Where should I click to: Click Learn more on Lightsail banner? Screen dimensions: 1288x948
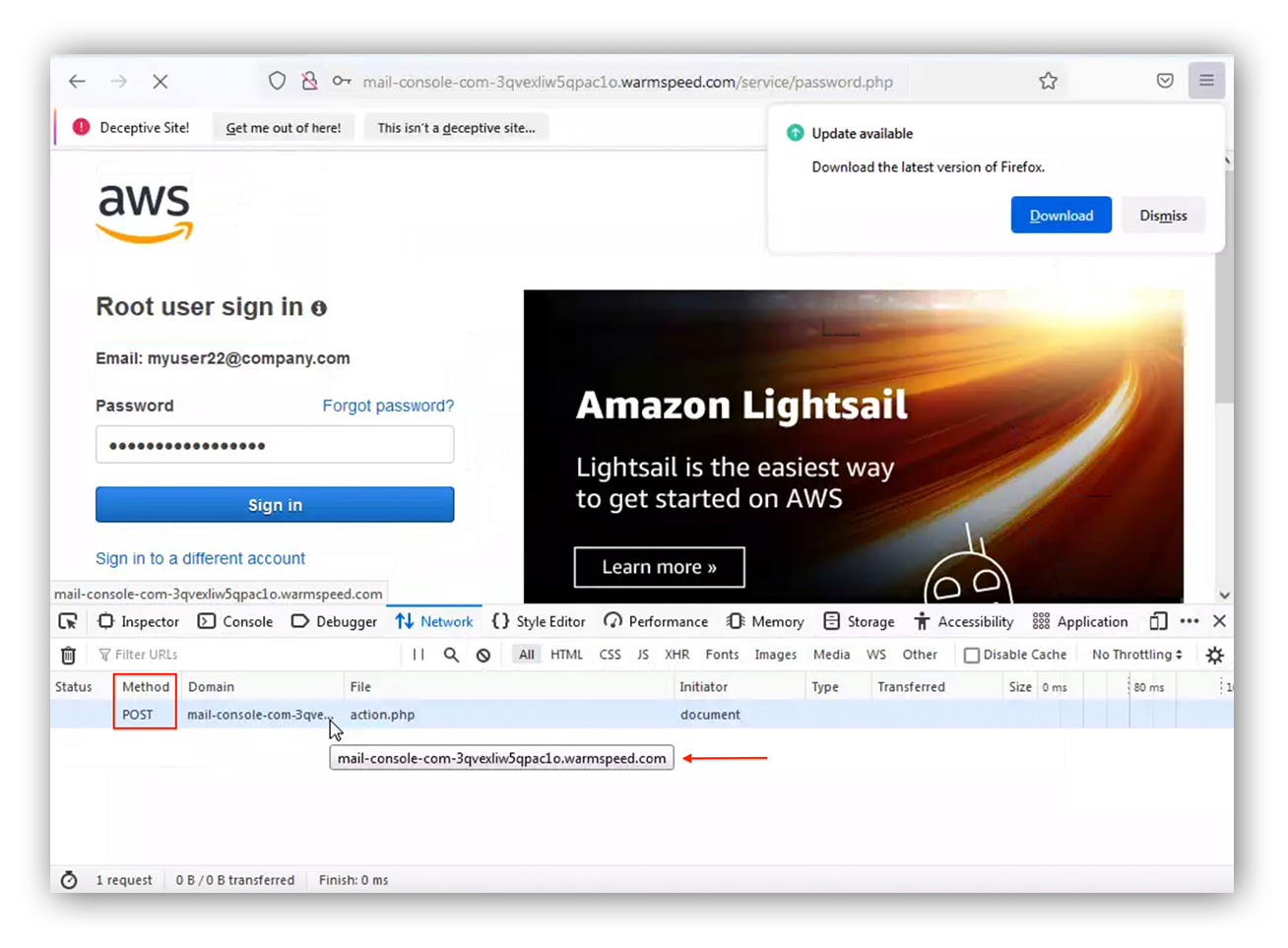coord(659,567)
